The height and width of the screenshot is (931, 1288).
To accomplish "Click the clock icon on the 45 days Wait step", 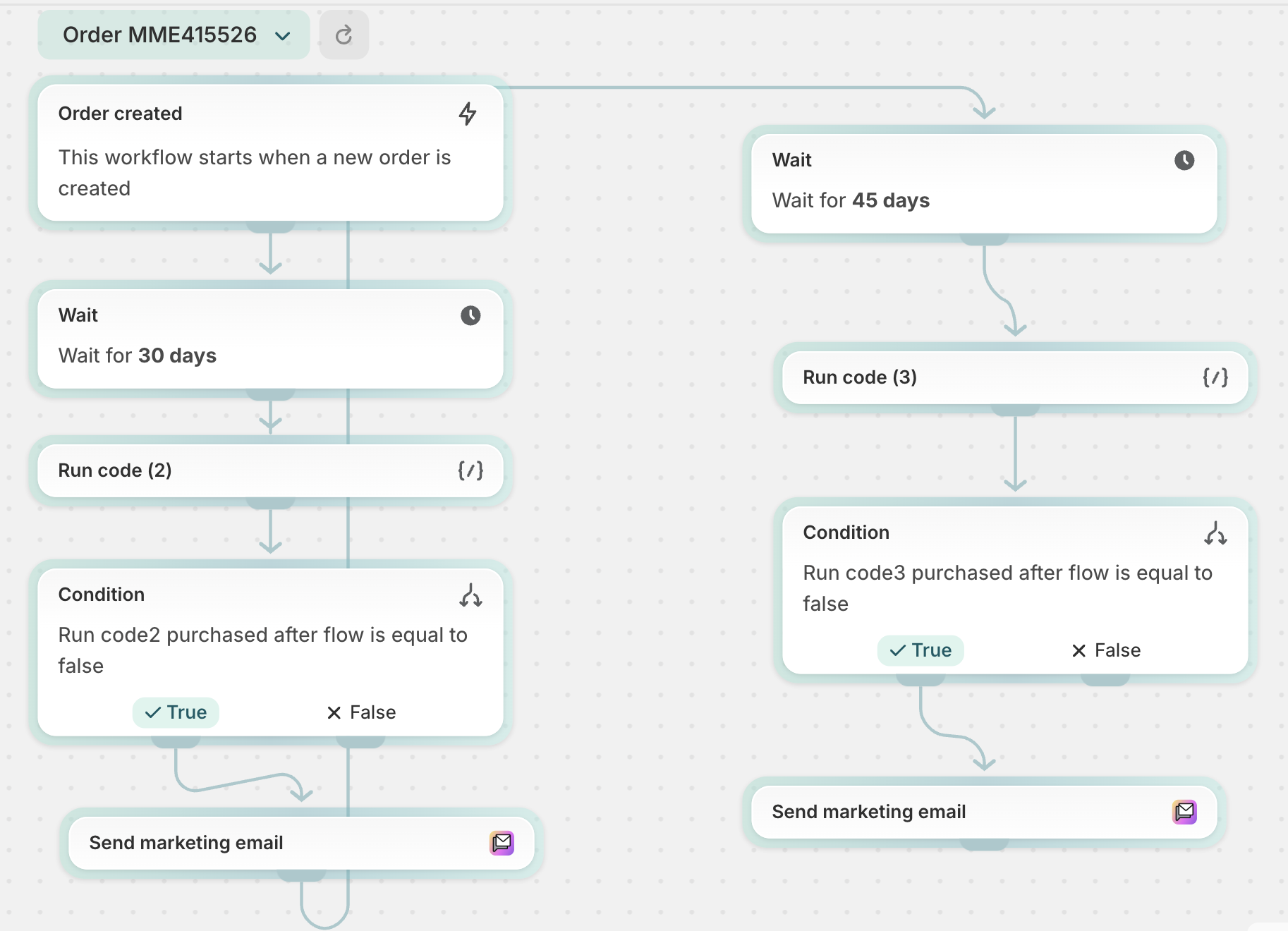I will (x=1184, y=160).
